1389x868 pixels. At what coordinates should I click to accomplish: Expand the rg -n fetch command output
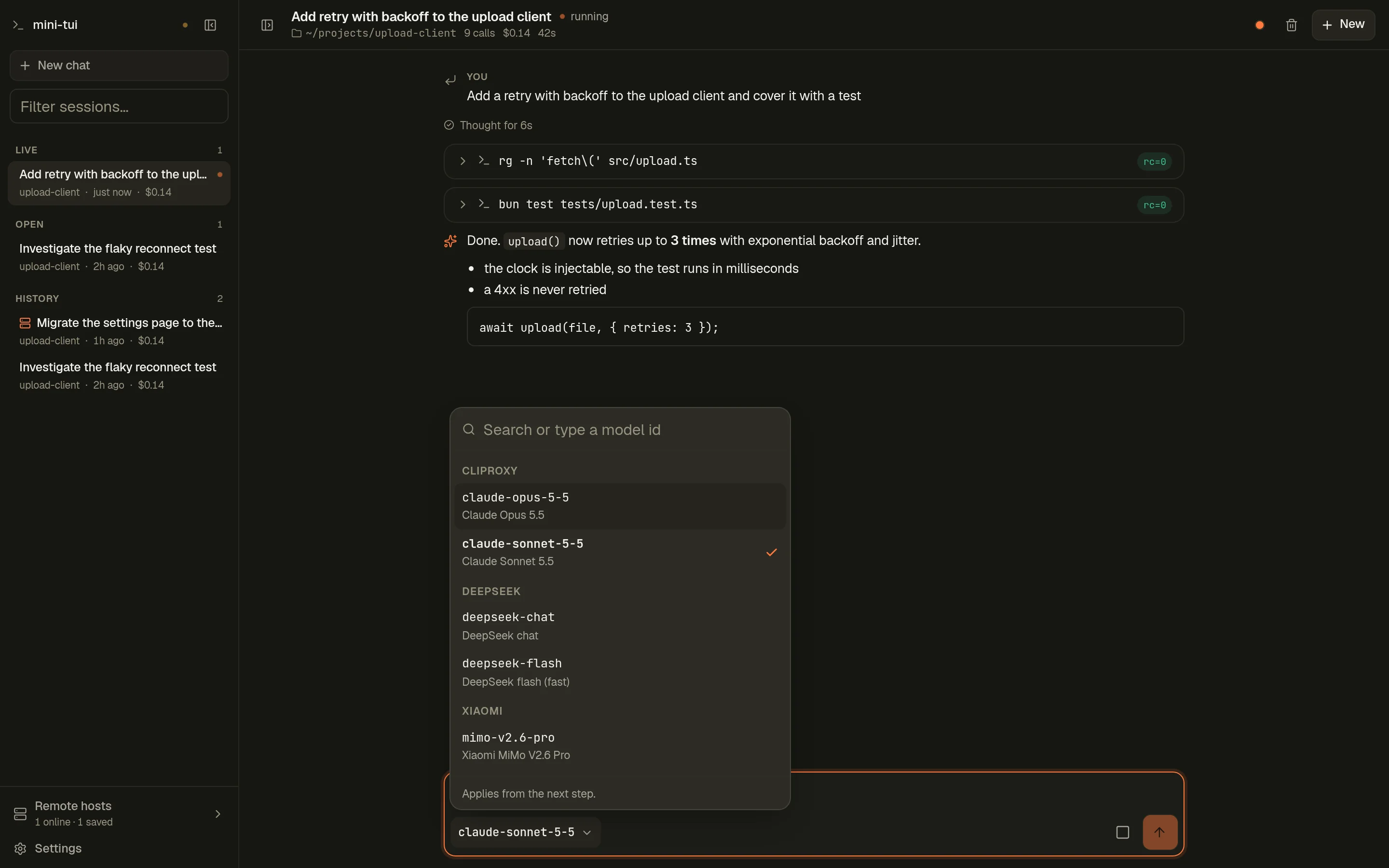coord(463,162)
